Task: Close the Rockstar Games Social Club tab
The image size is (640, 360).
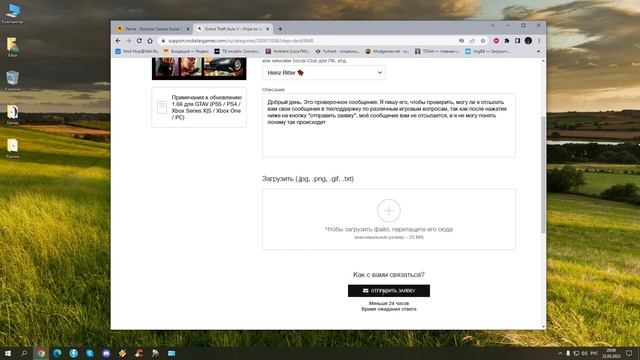Action: click(x=188, y=29)
